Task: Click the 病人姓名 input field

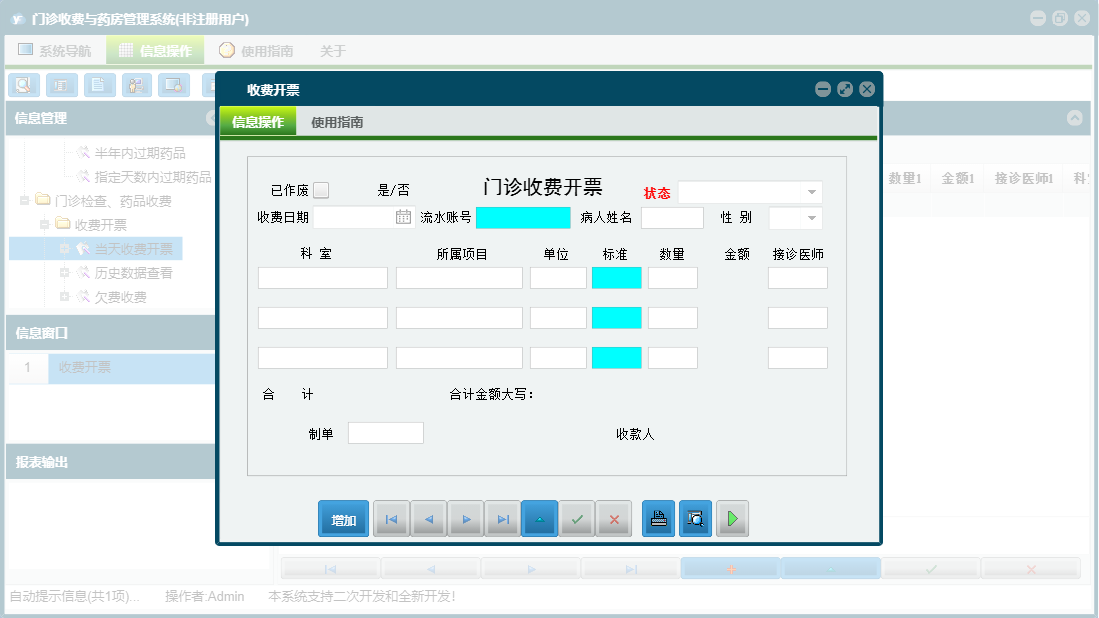Action: pos(672,217)
